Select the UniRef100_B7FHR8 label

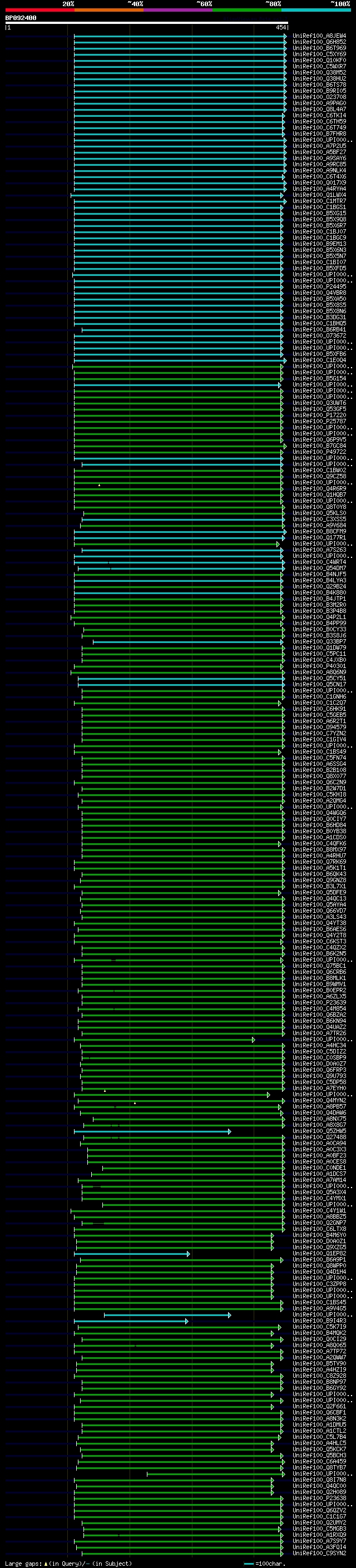point(319,134)
